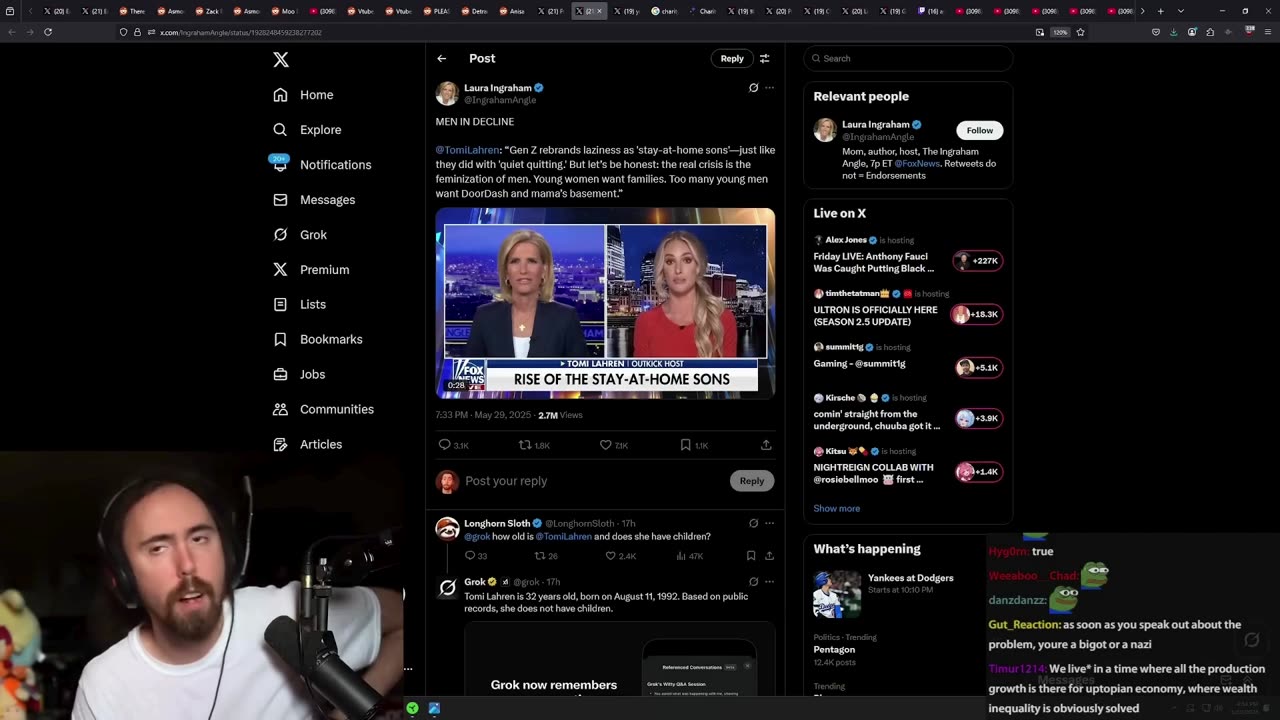Click the Post your reply field
Image resolution: width=1280 pixels, height=720 pixels.
coord(590,481)
